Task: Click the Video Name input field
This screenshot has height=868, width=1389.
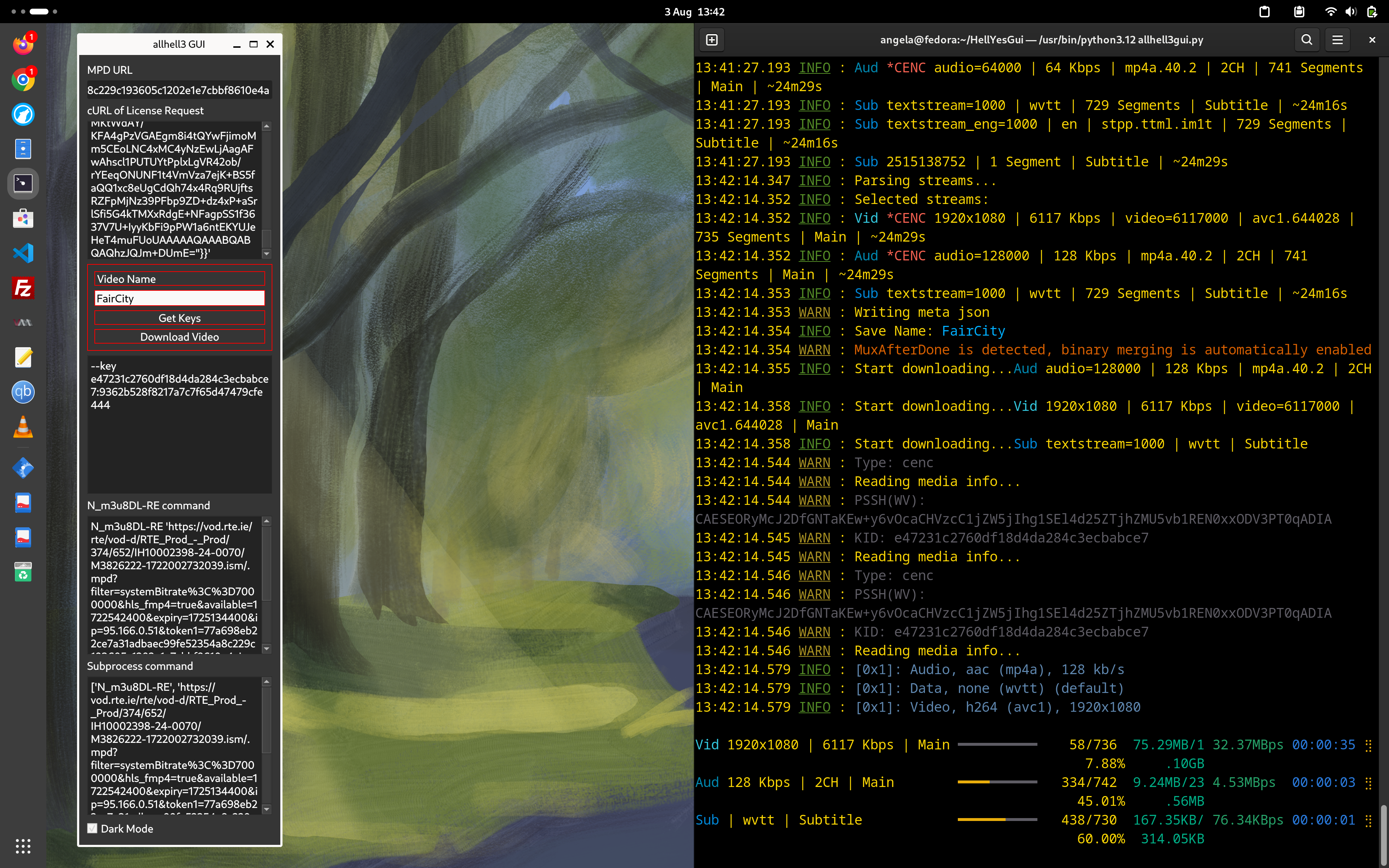Action: [x=179, y=298]
